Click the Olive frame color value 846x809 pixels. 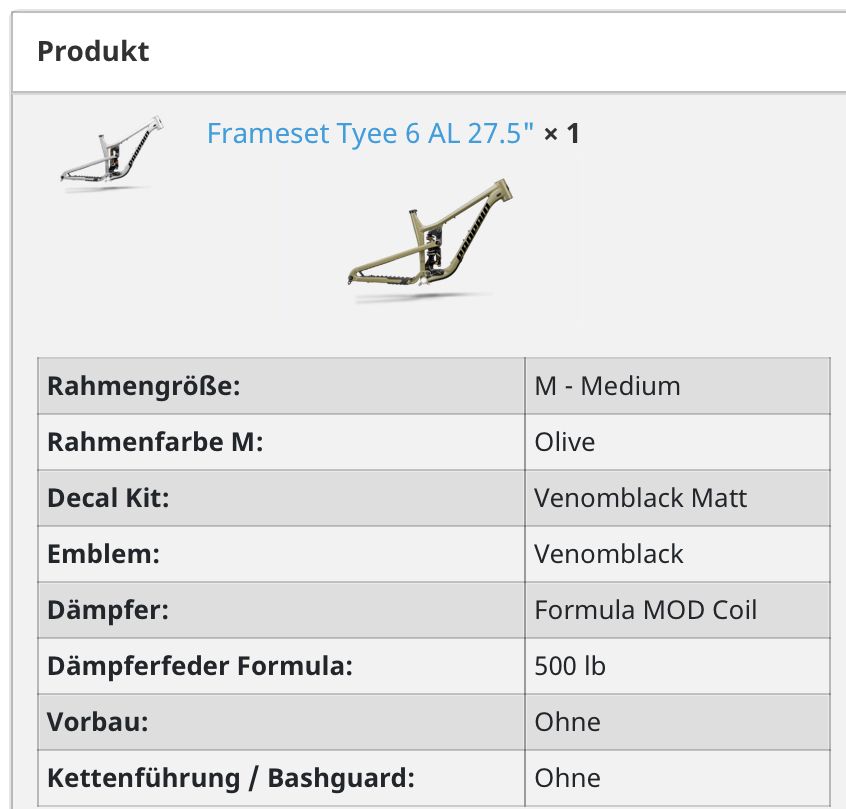(565, 442)
